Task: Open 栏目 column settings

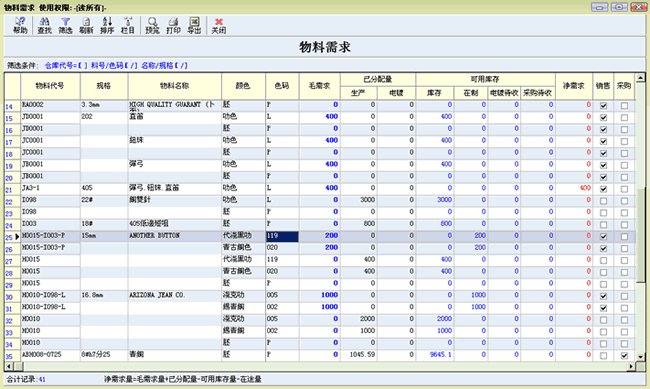Action: [128, 25]
